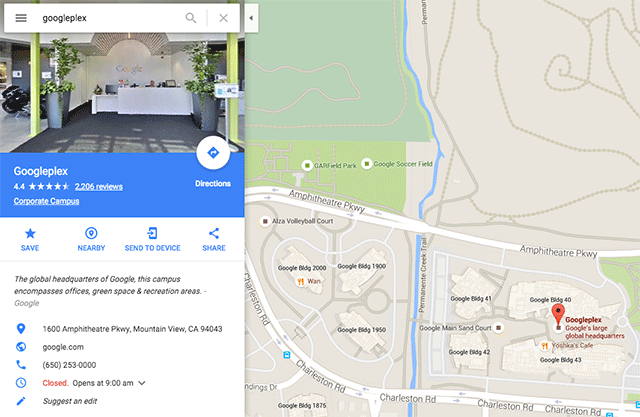Open the Googleplex lobby photo
This screenshot has height=417, width=640.
[122, 93]
